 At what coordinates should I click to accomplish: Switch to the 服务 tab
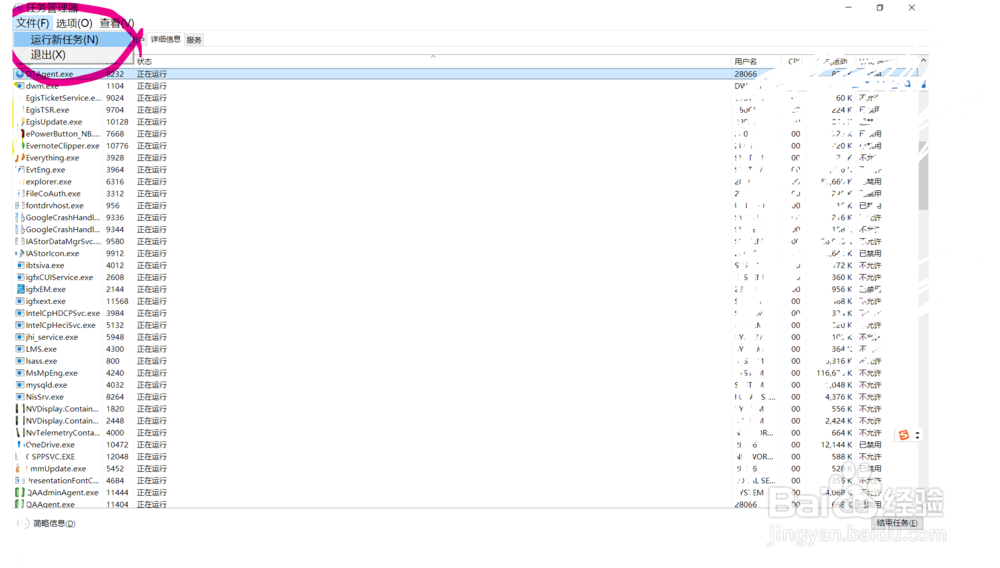tap(194, 40)
